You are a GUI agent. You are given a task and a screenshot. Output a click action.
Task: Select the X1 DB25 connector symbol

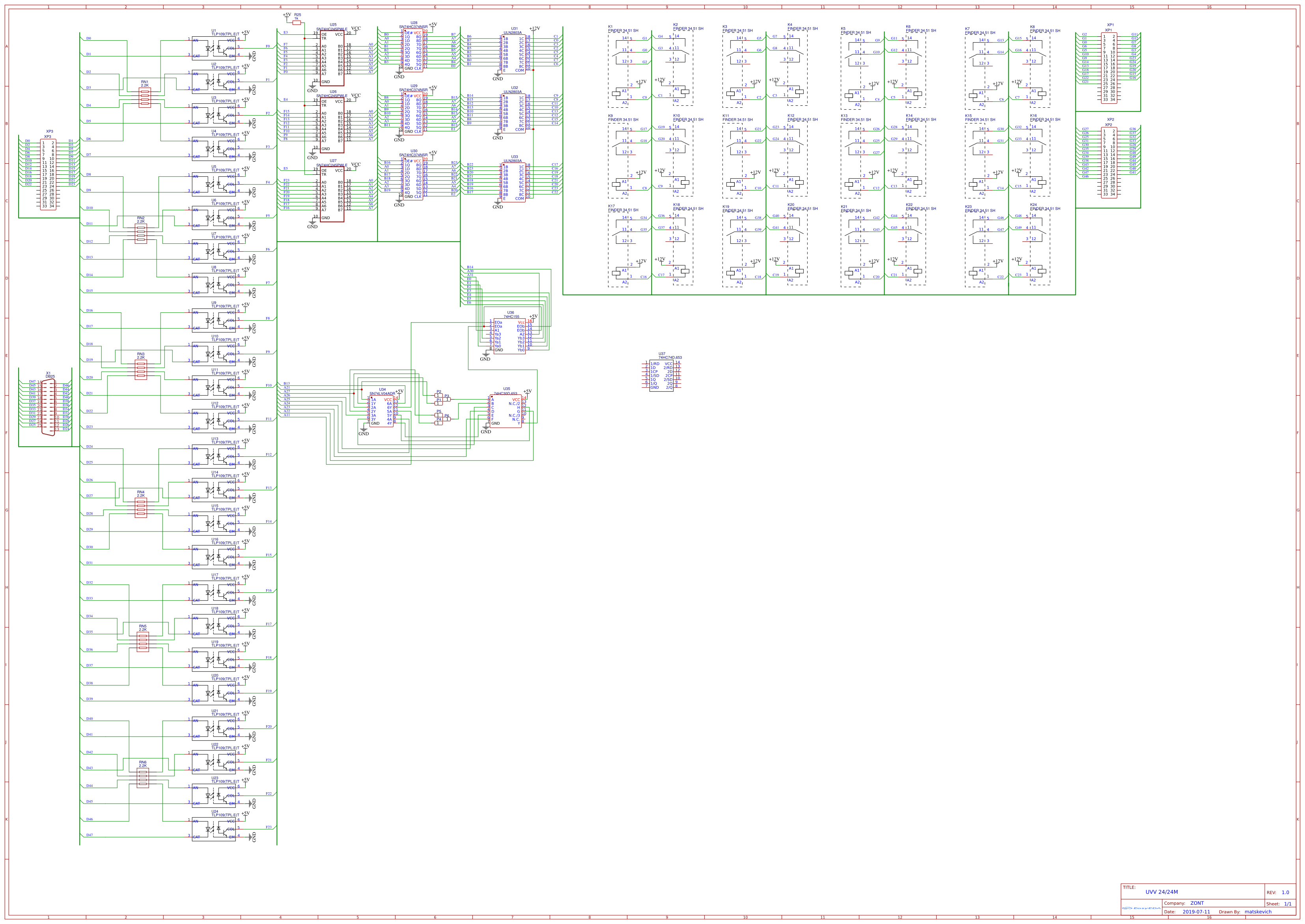(49, 407)
